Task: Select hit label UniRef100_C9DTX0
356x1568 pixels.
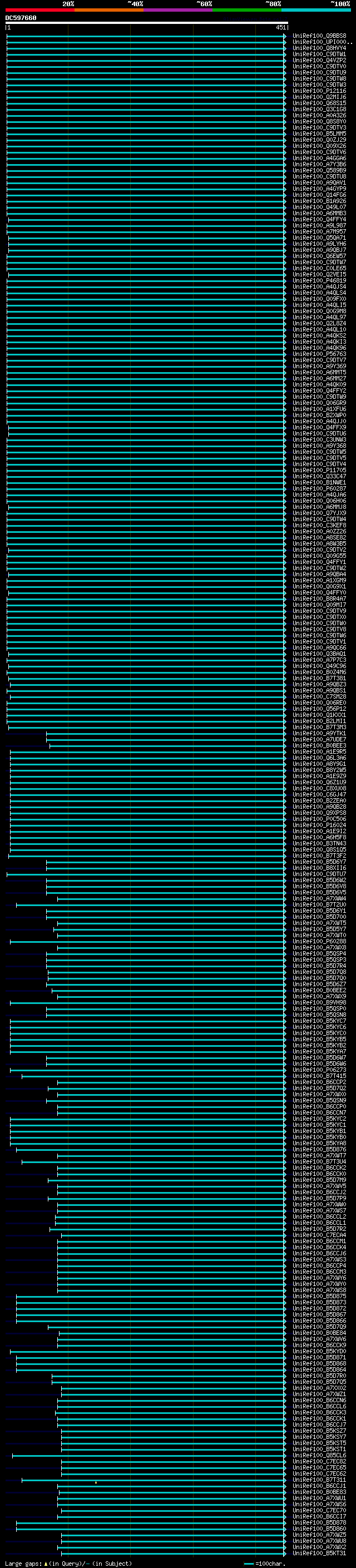Action: tap(319, 617)
